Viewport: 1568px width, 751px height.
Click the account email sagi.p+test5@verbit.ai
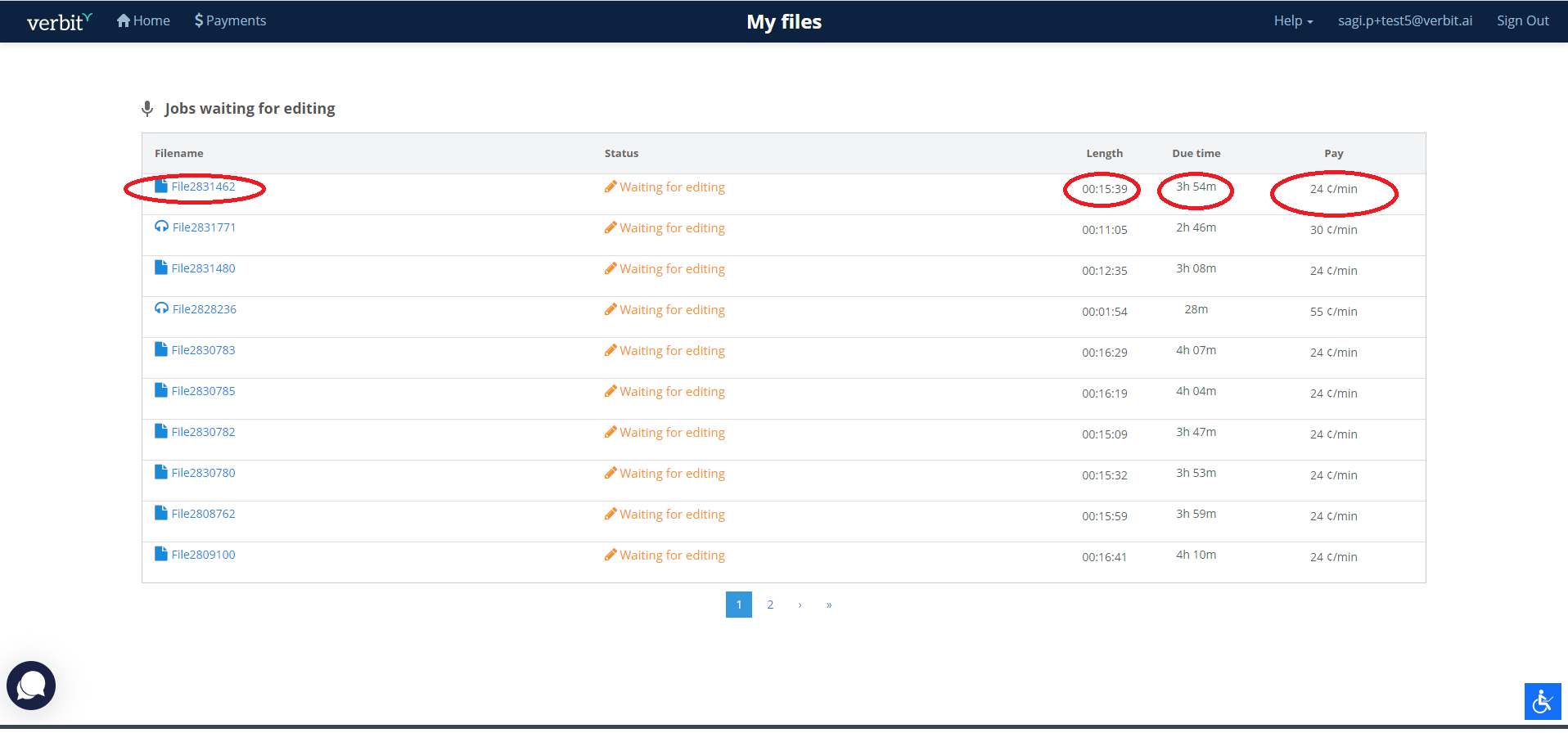1404,20
